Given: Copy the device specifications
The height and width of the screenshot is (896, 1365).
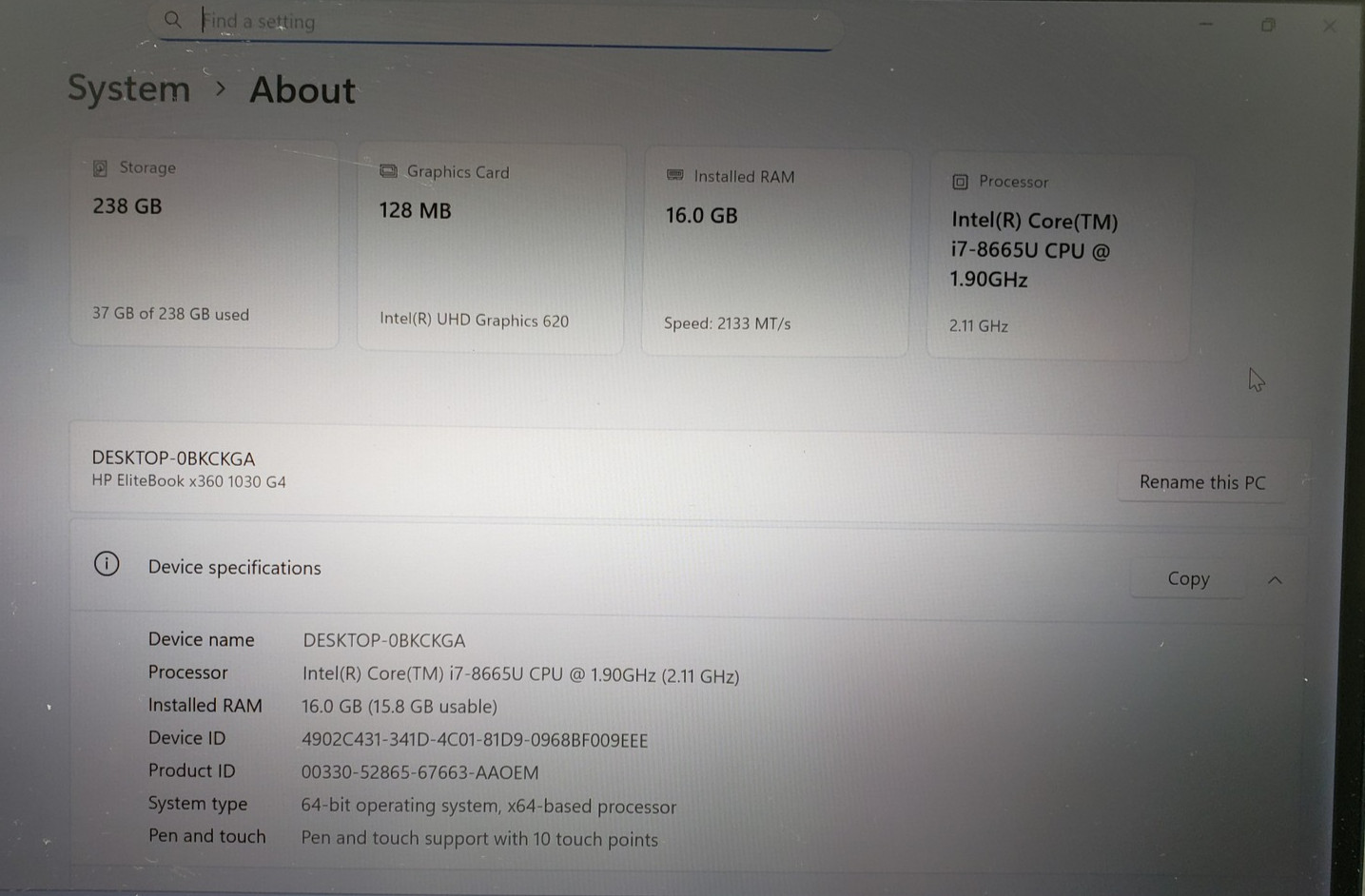Looking at the screenshot, I should (1188, 578).
